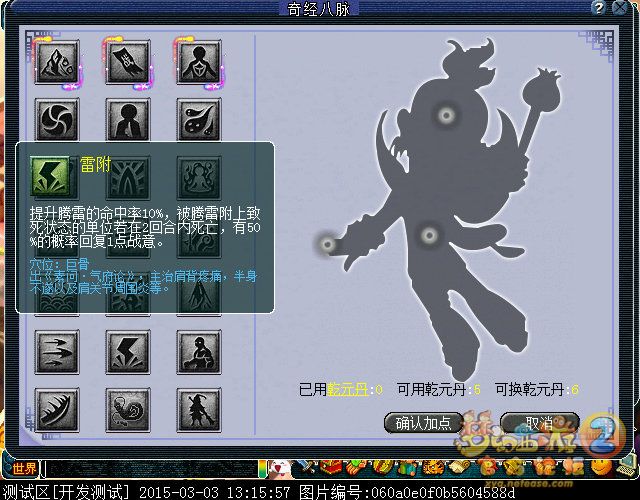The image size is (640, 500).
Task: Click the 可换乾元丹:6 text
Action: click(x=537, y=390)
